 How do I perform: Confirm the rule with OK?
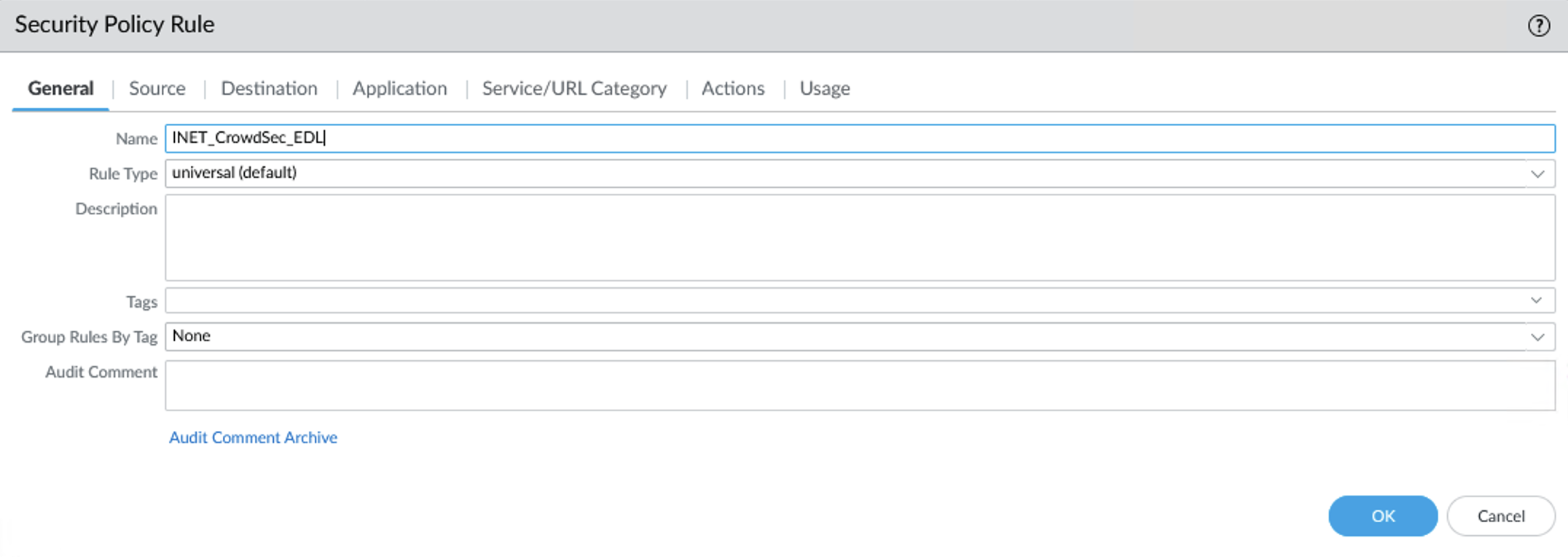coord(1382,516)
